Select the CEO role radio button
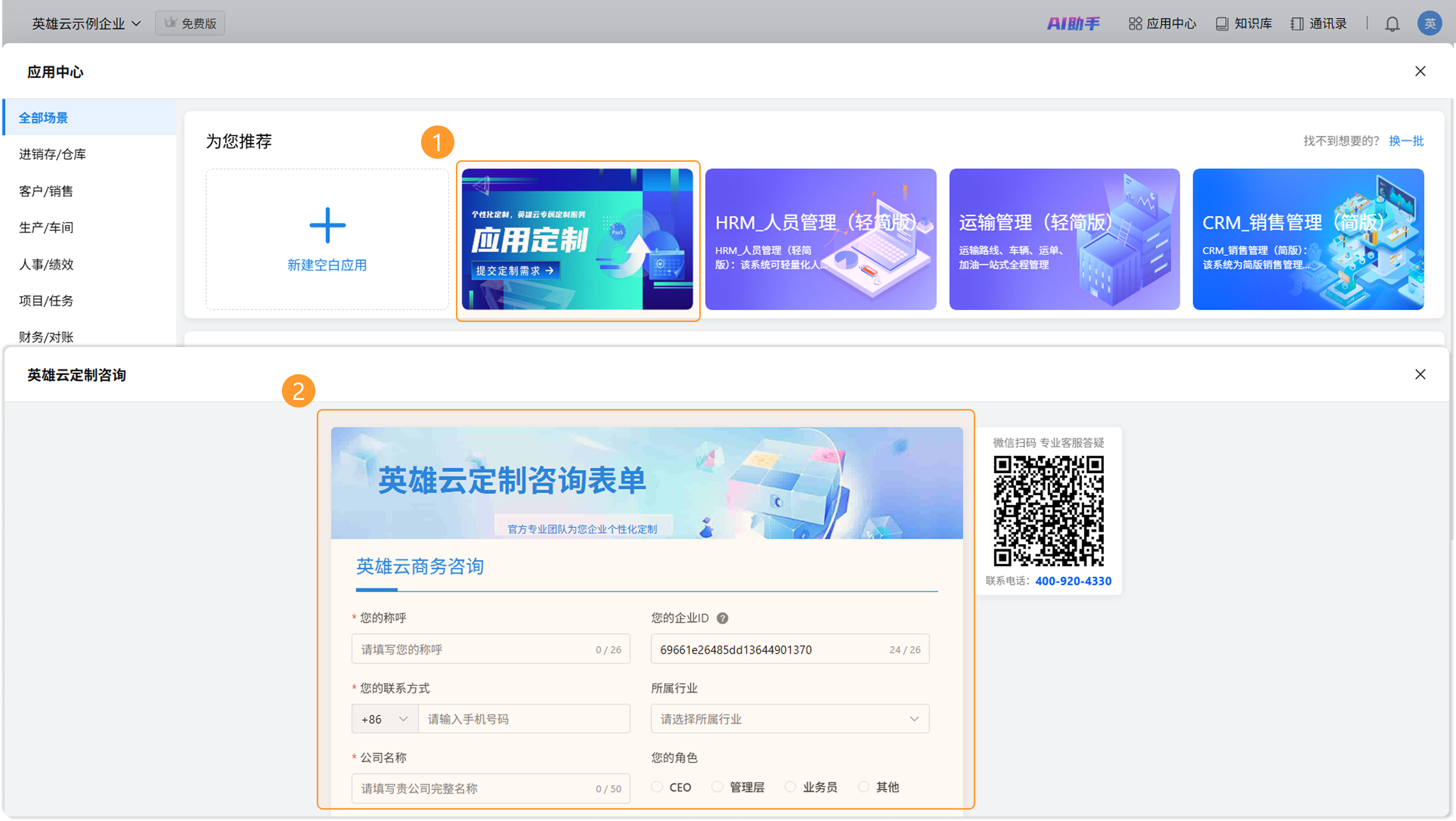1456x821 pixels. click(x=657, y=787)
